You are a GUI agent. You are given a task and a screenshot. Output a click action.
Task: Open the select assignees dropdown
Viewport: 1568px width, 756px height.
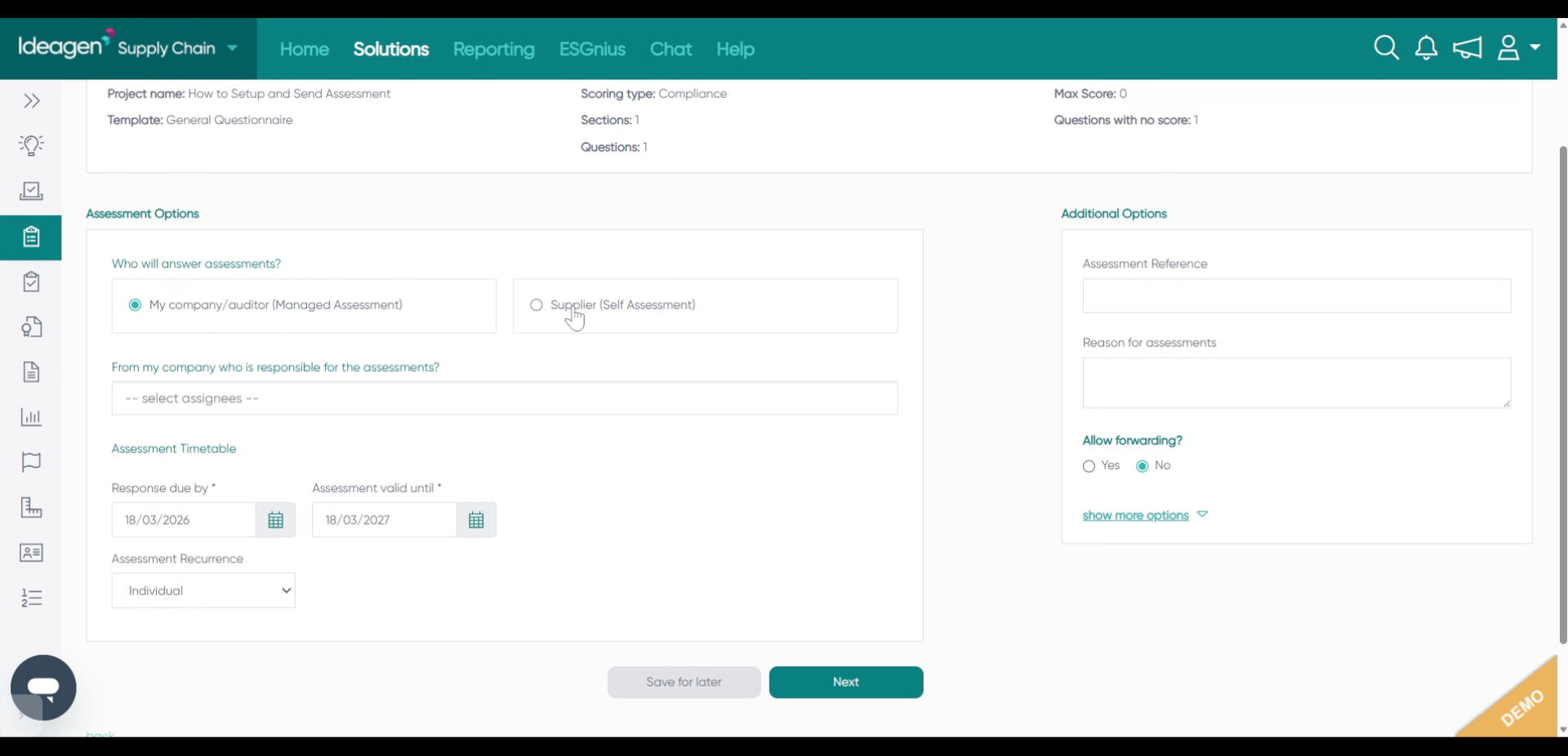click(505, 398)
